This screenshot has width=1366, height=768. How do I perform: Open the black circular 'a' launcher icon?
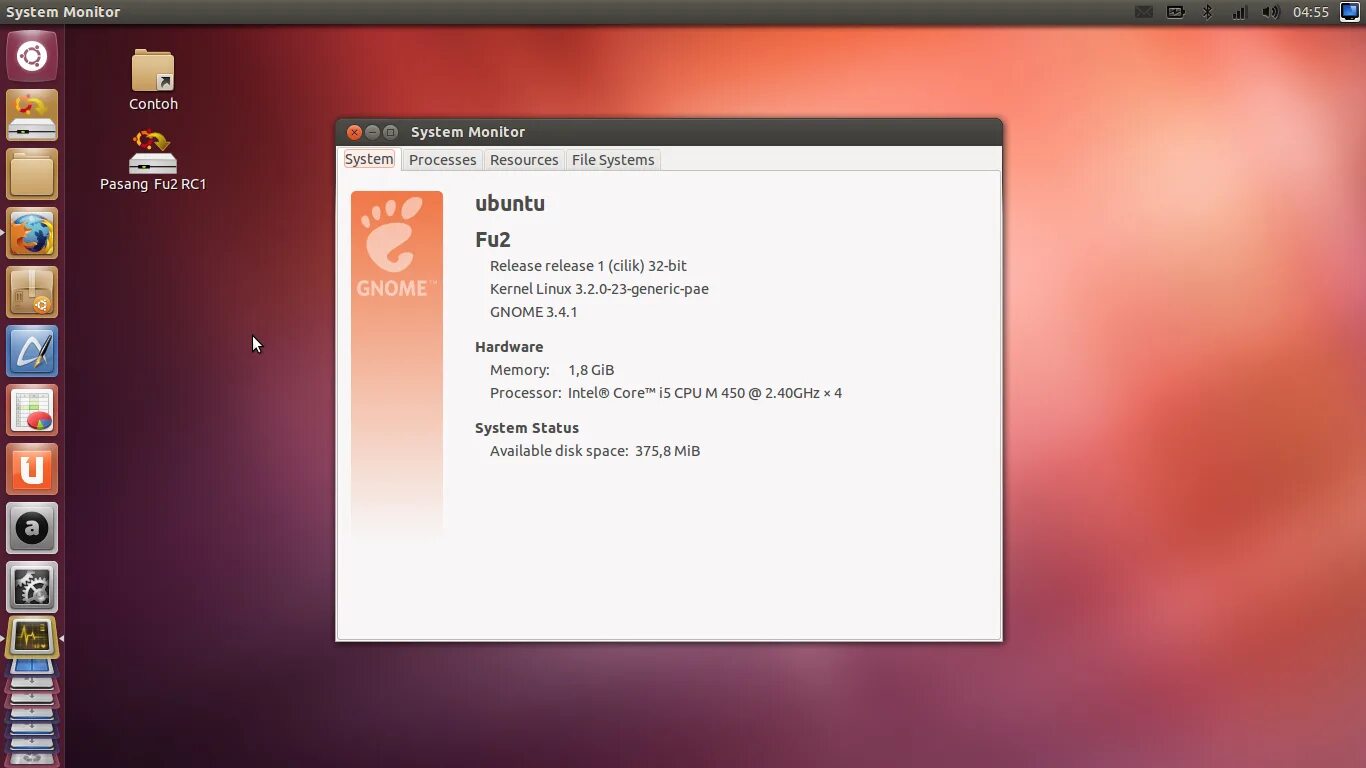32,528
